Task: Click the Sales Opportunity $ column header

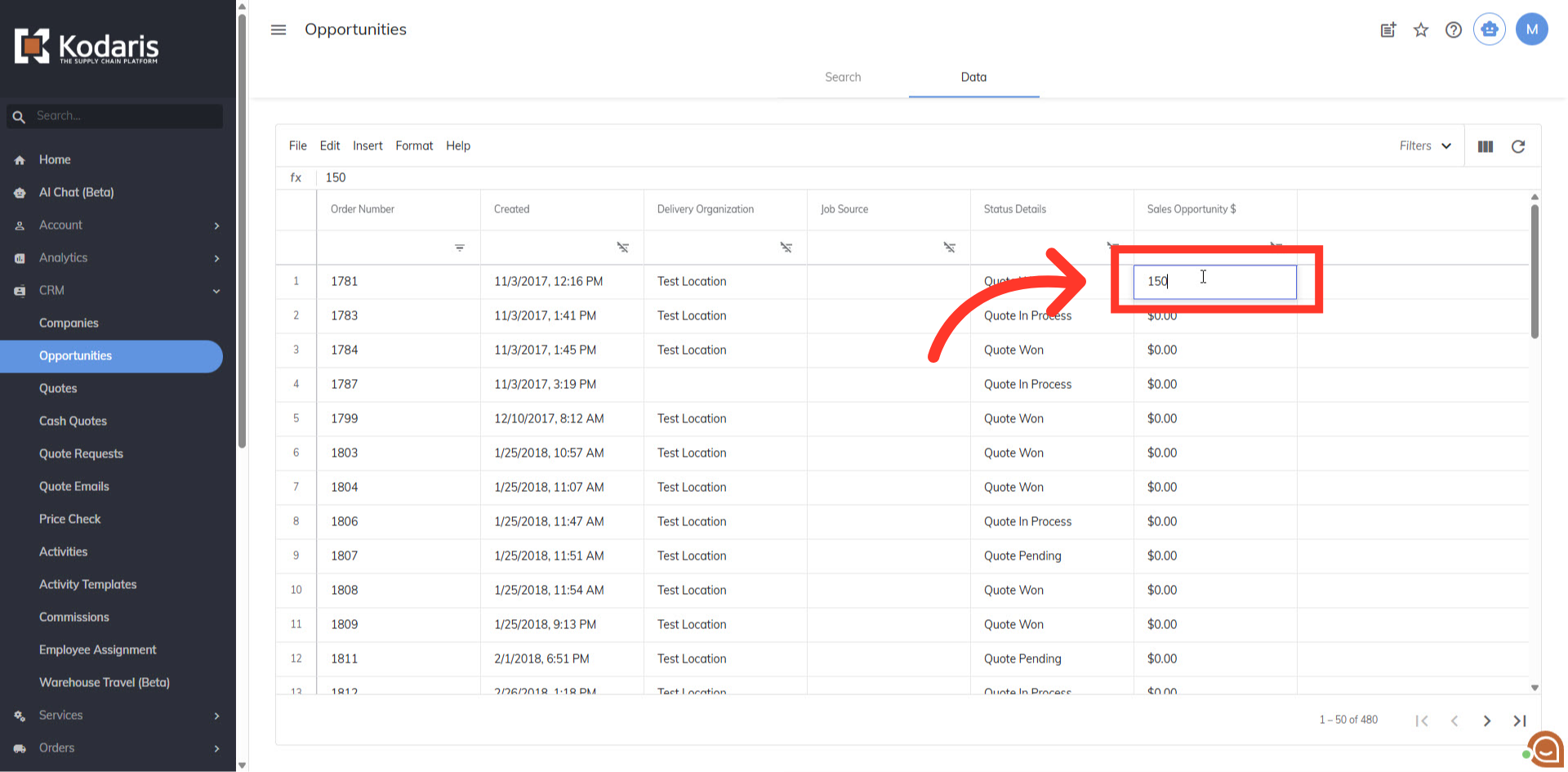Action: (x=1215, y=209)
